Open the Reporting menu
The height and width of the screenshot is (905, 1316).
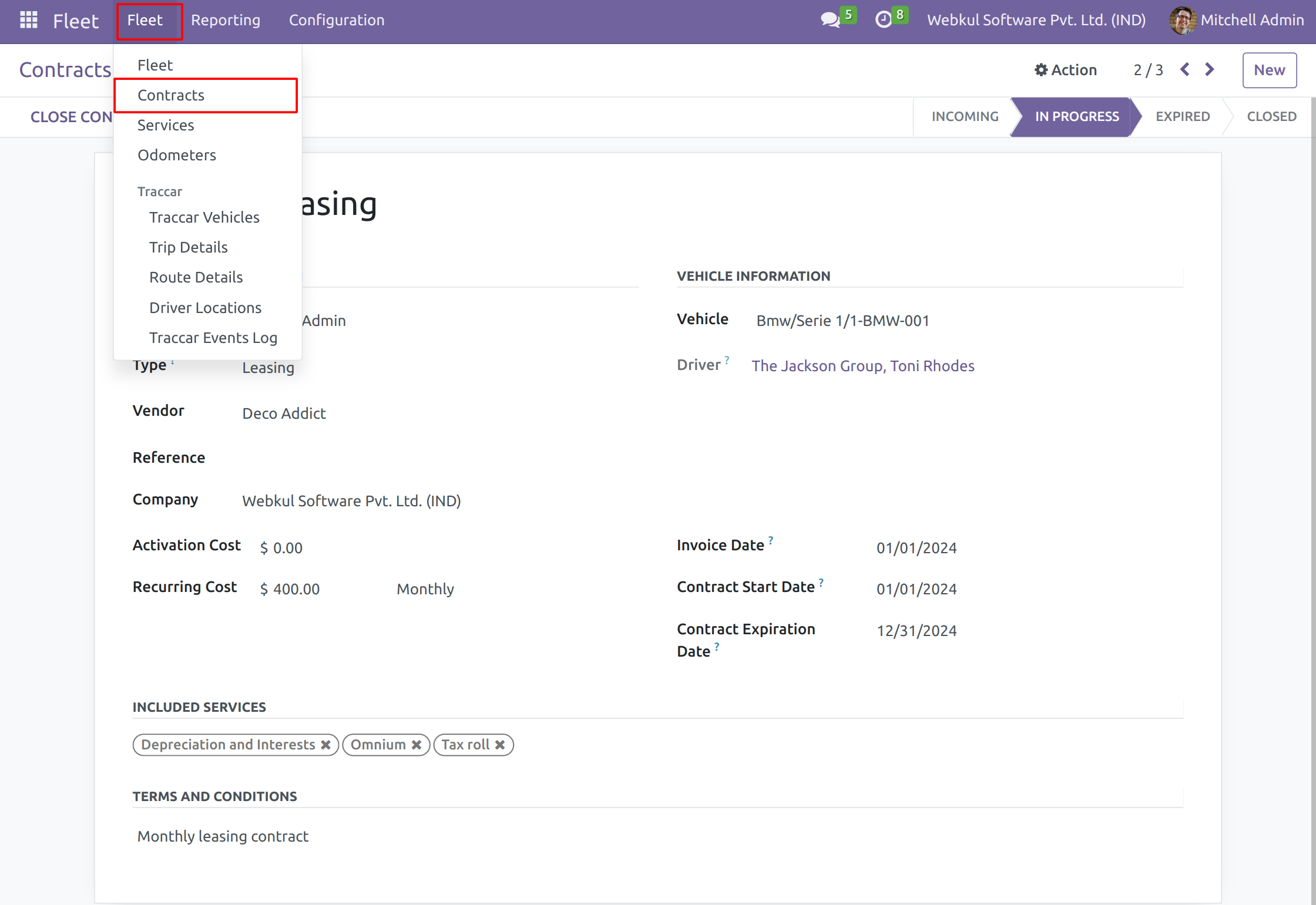pos(226,20)
